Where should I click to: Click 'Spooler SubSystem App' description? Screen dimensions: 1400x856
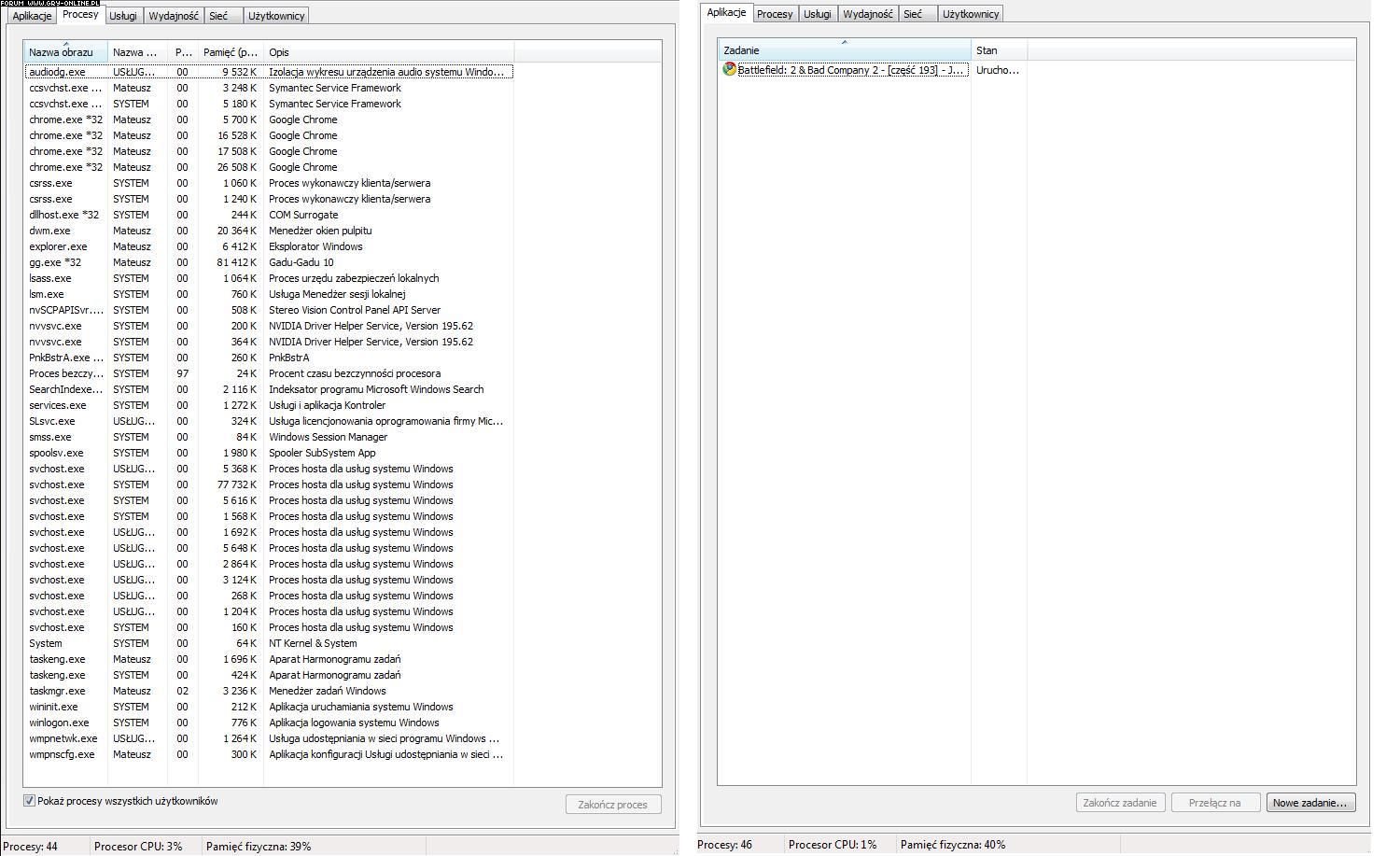click(x=322, y=453)
